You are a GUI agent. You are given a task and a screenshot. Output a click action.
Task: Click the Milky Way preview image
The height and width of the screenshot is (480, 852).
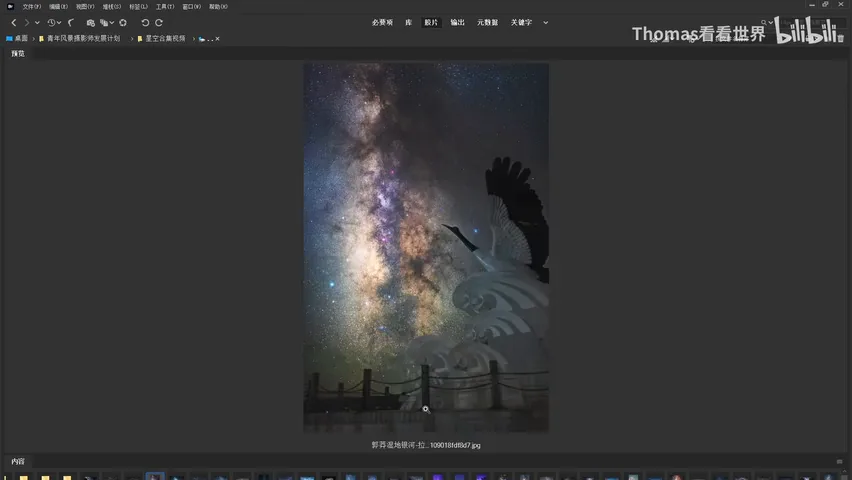tap(426, 247)
